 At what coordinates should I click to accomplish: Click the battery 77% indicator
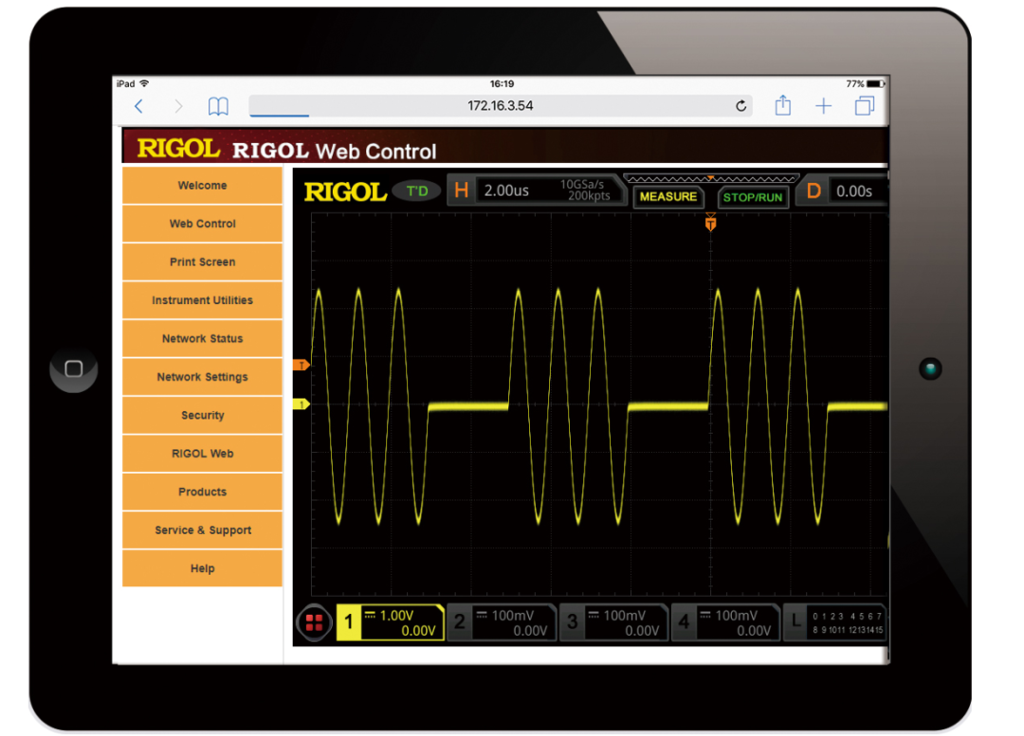pyautogui.click(x=865, y=84)
